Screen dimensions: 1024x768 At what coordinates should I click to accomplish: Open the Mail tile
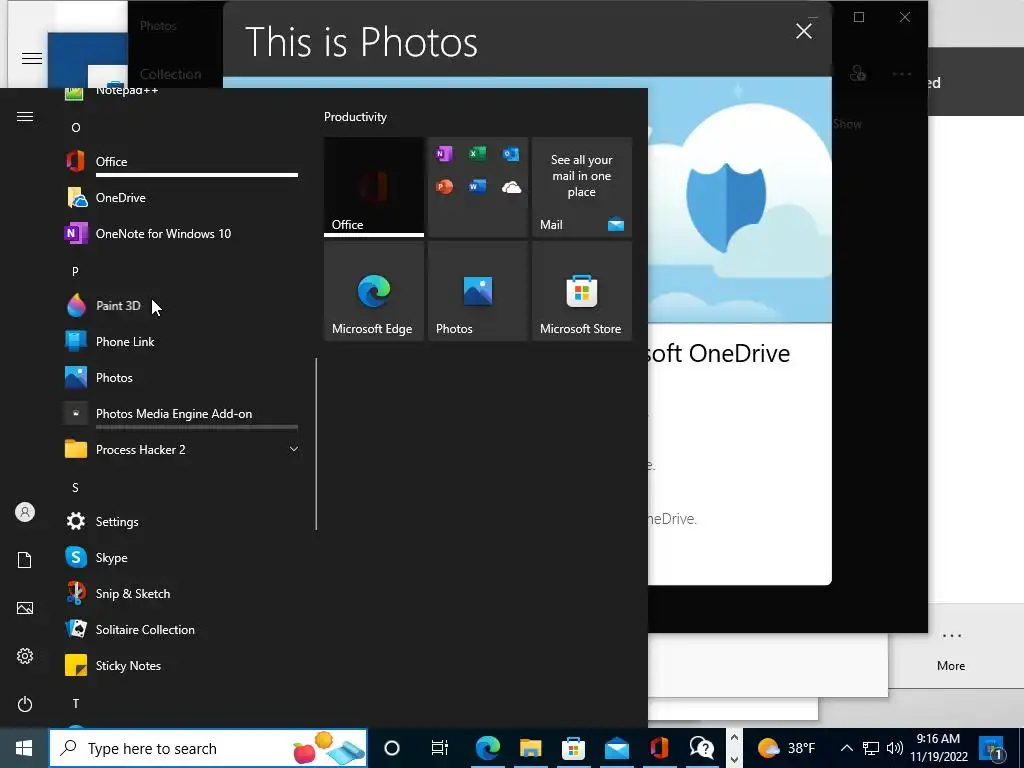[x=582, y=187]
